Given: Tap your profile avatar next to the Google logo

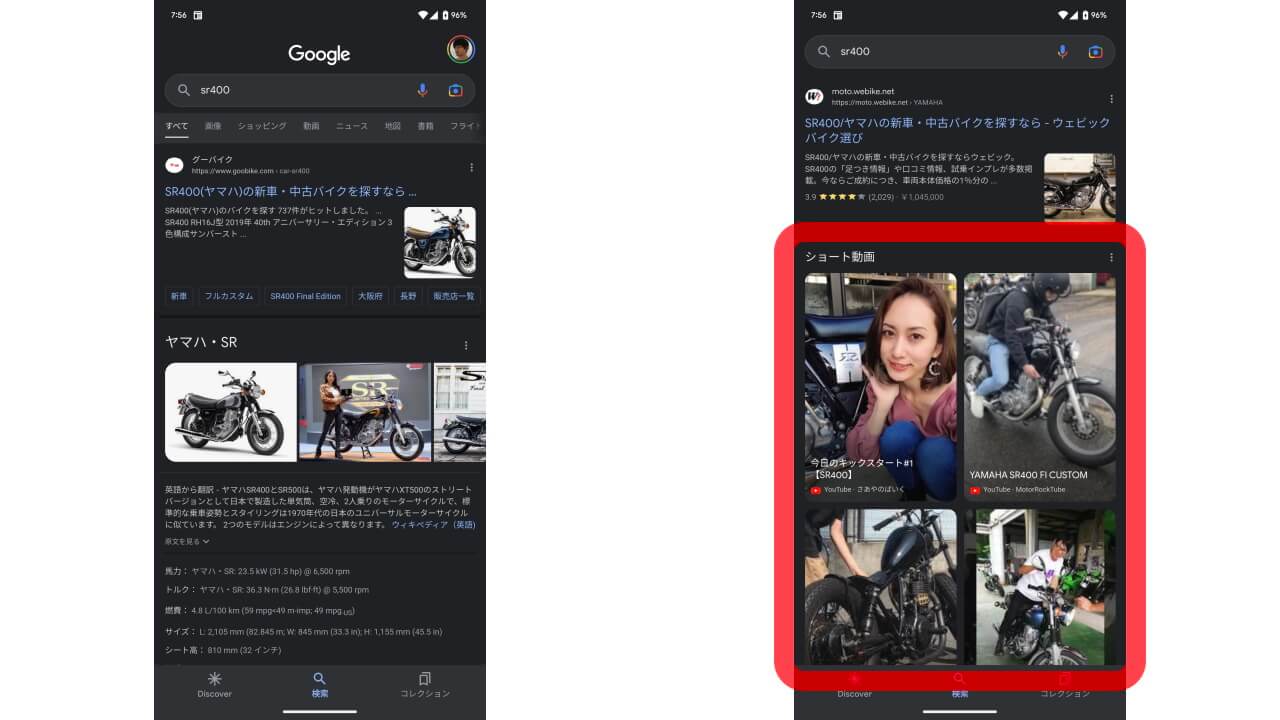Looking at the screenshot, I should pos(461,48).
